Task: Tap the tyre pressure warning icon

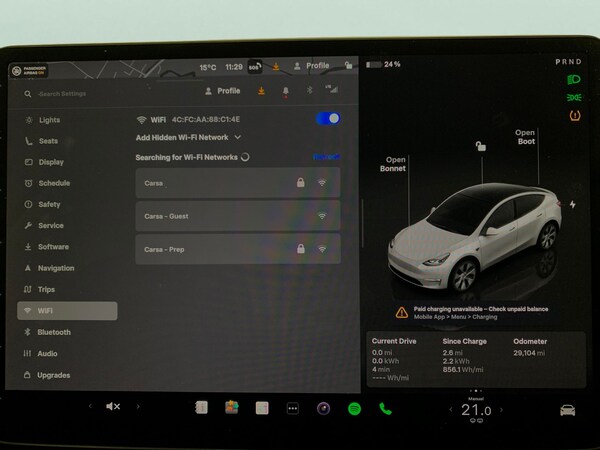Action: [x=575, y=116]
